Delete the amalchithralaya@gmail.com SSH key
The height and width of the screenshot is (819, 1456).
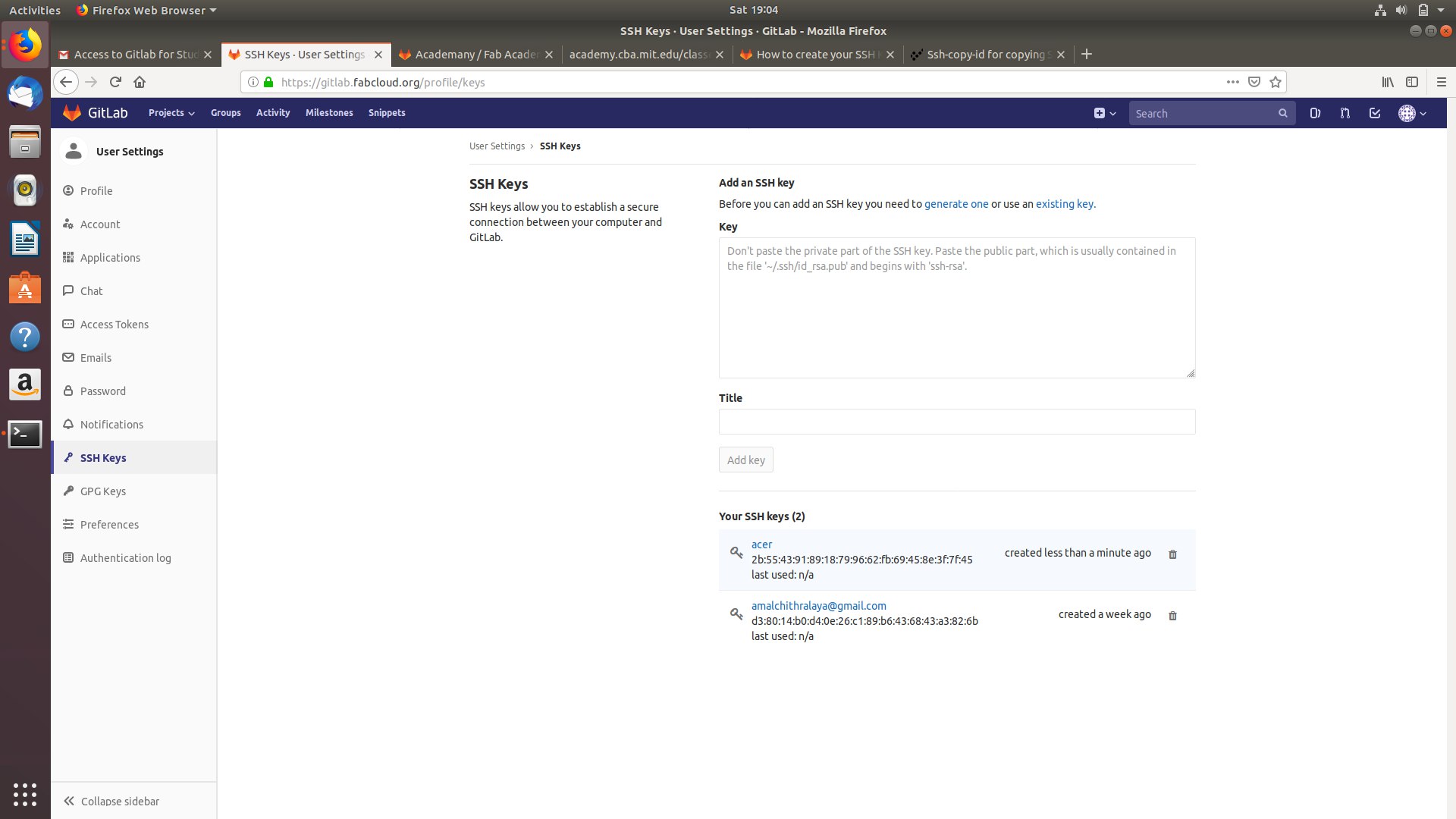(x=1172, y=616)
